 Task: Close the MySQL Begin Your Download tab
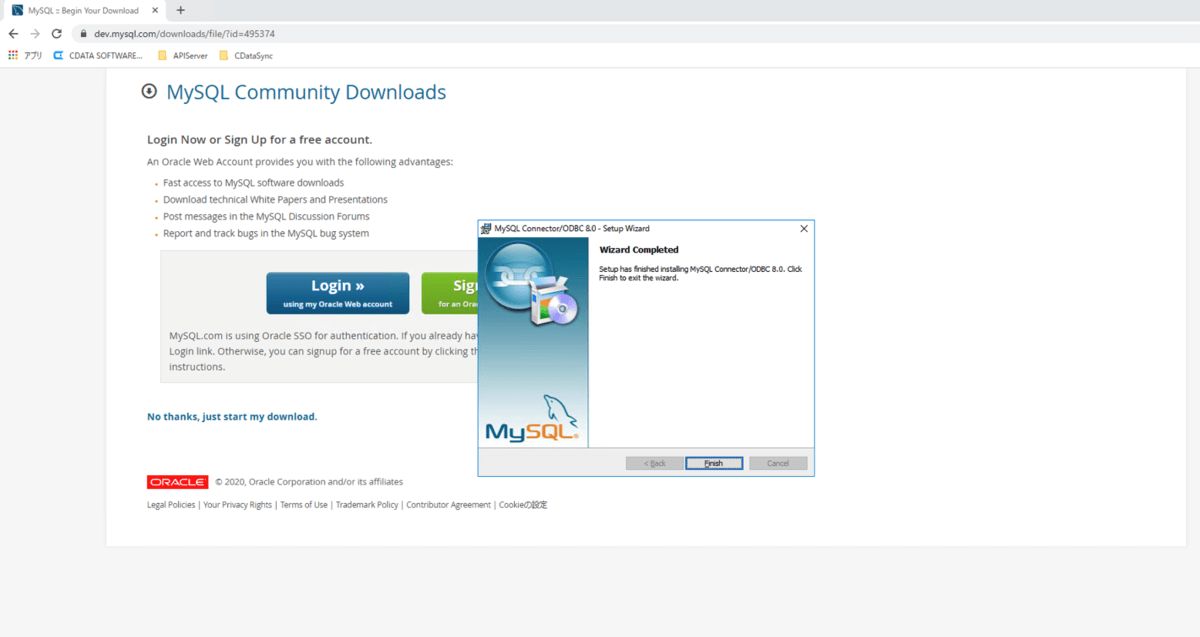click(x=155, y=10)
